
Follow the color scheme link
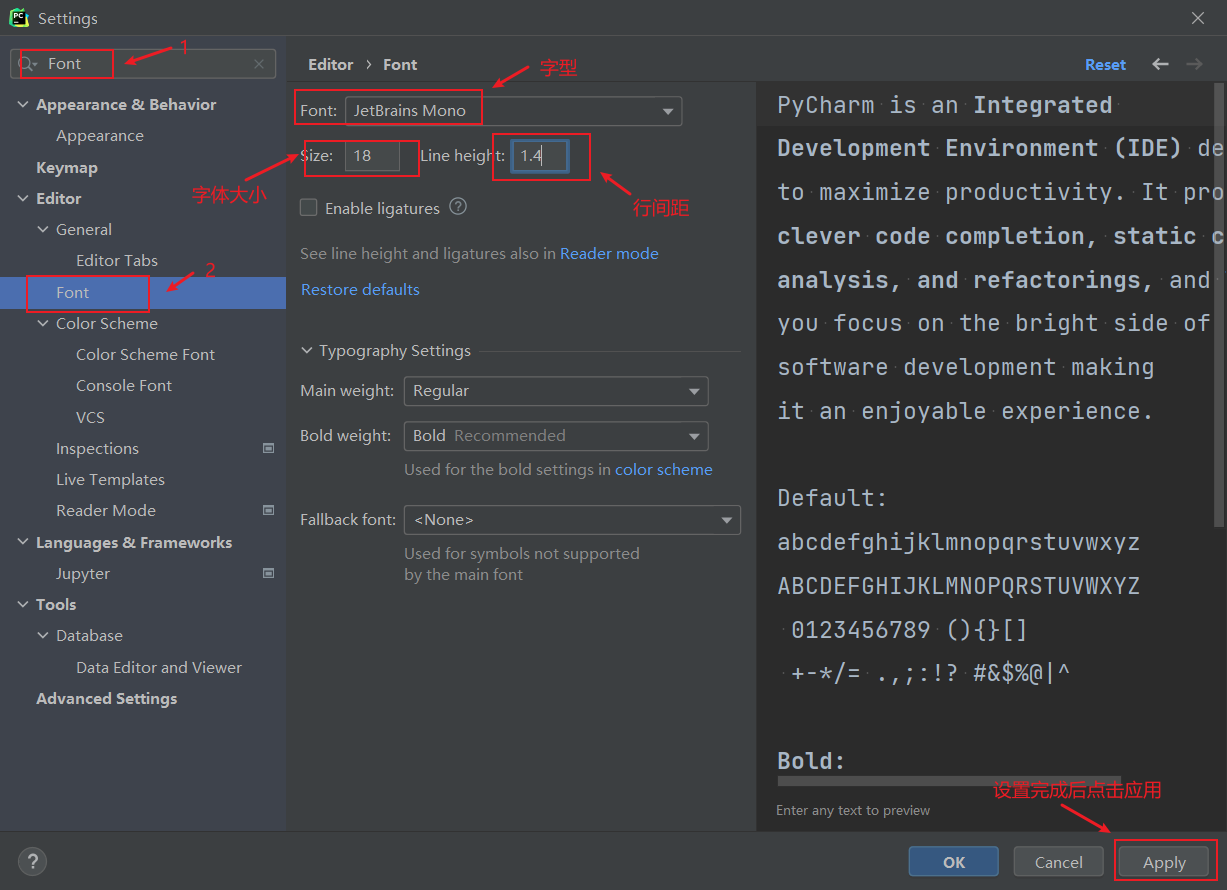(664, 470)
